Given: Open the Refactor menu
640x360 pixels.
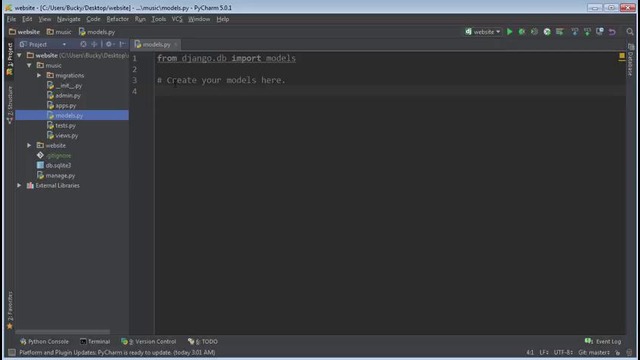Looking at the screenshot, I should point(118,19).
